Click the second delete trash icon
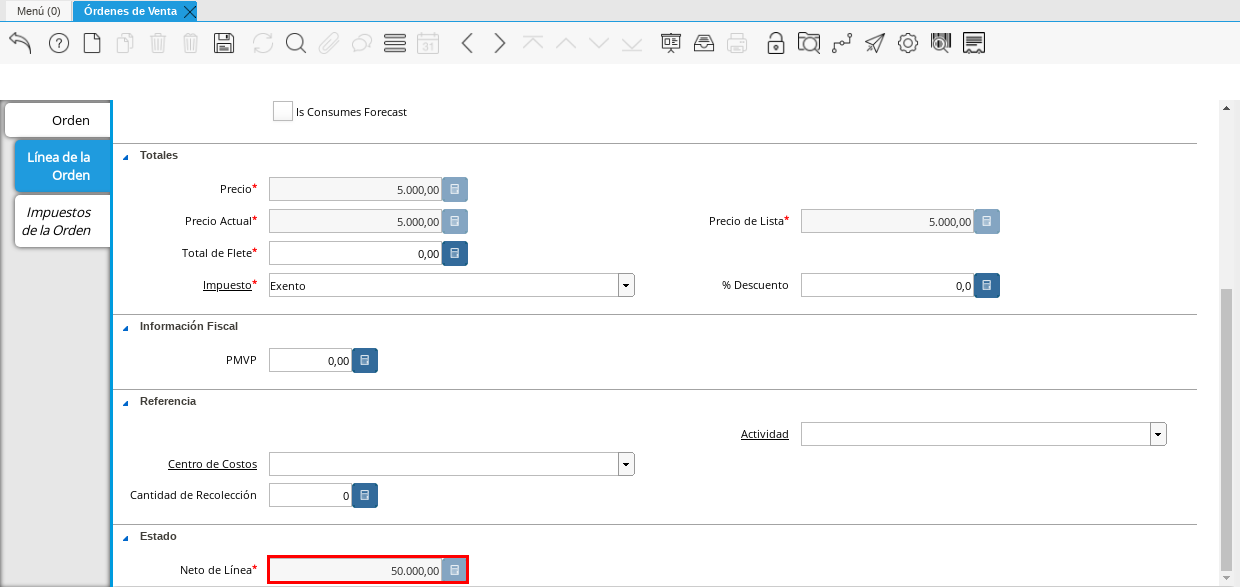 click(191, 43)
